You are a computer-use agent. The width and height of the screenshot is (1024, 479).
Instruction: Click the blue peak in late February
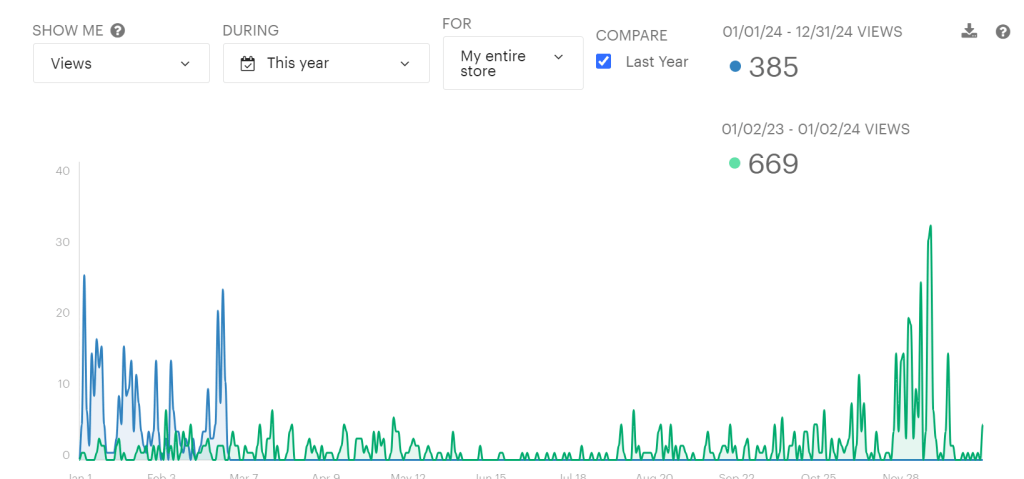click(222, 291)
